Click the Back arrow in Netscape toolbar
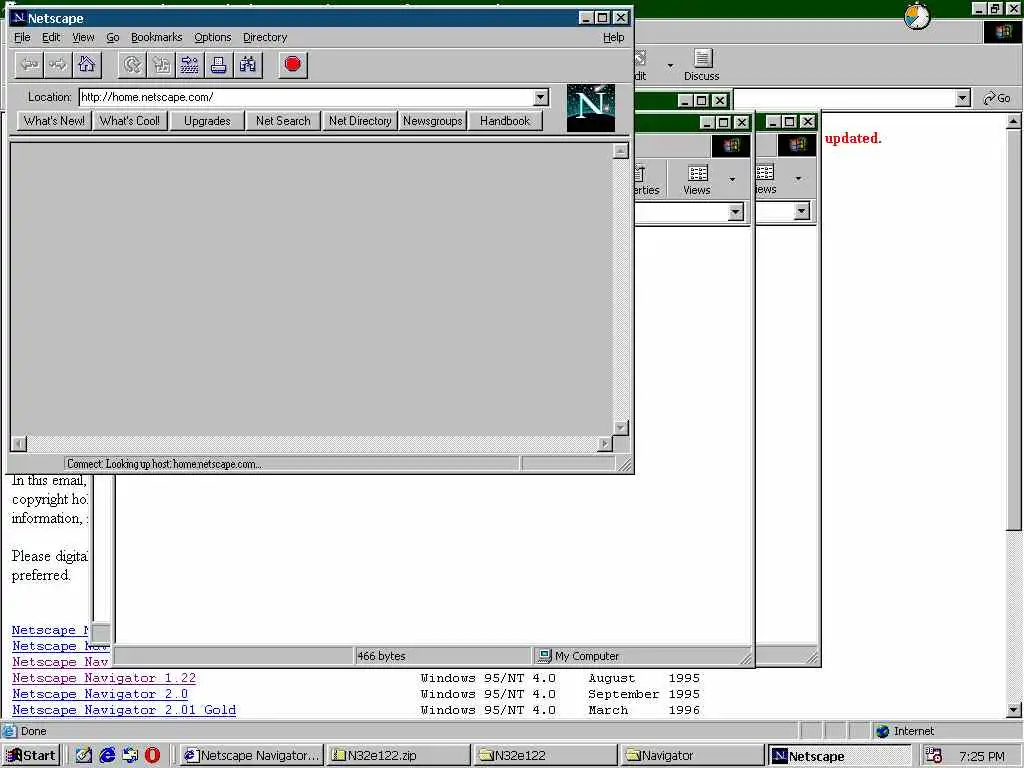 coord(29,65)
